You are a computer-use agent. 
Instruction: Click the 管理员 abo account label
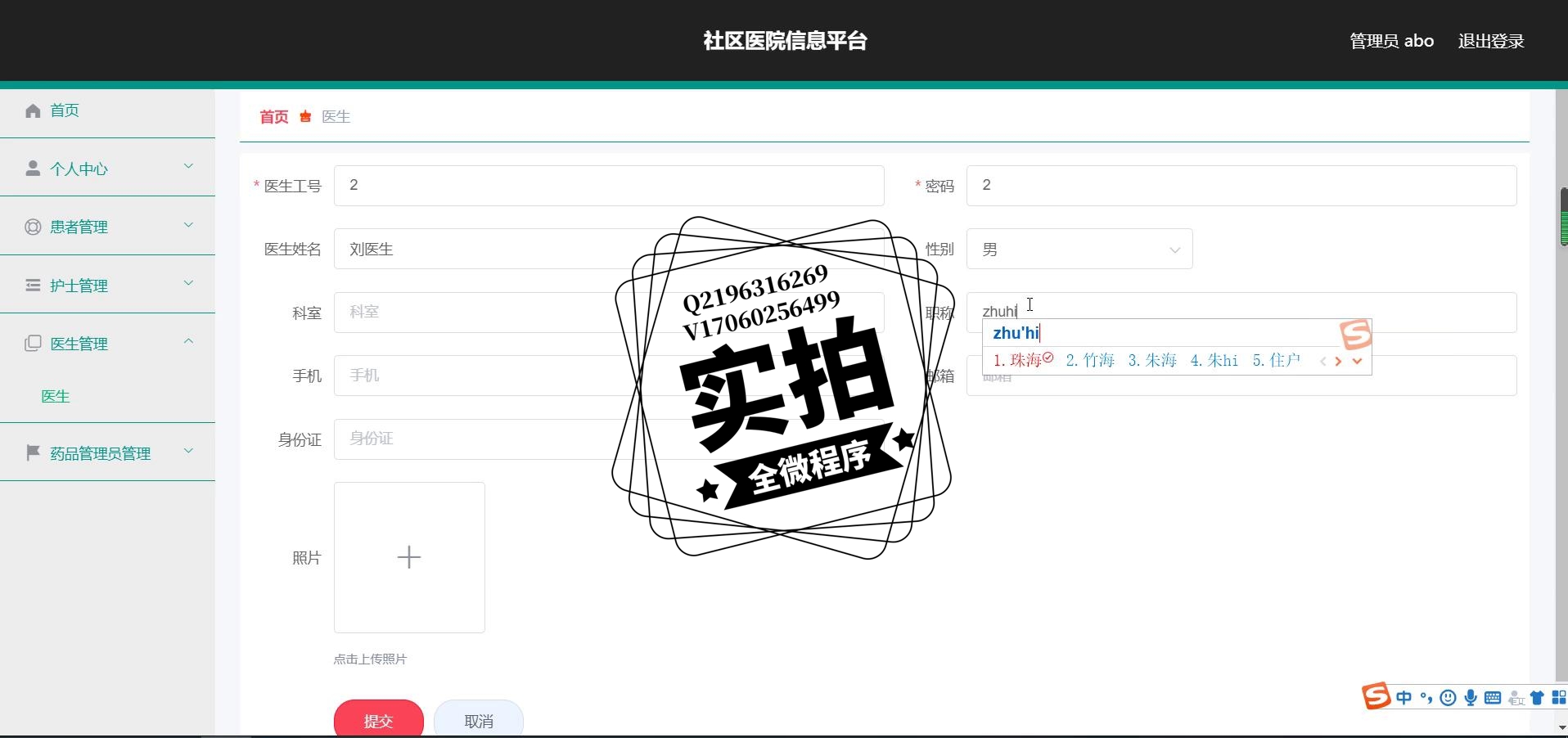(1391, 41)
